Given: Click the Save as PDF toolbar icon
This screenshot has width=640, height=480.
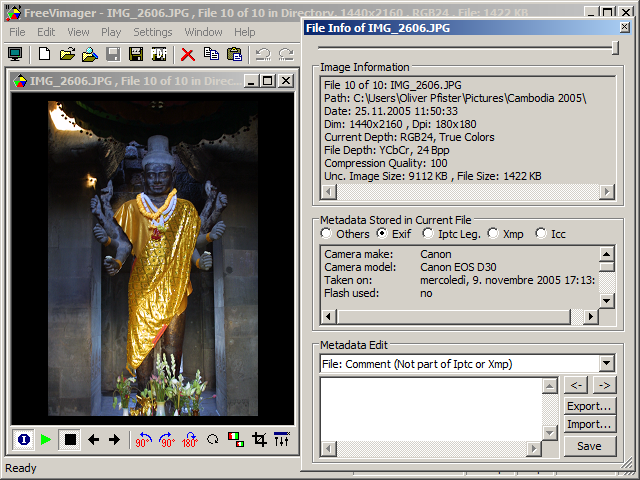Looking at the screenshot, I should coord(158,54).
